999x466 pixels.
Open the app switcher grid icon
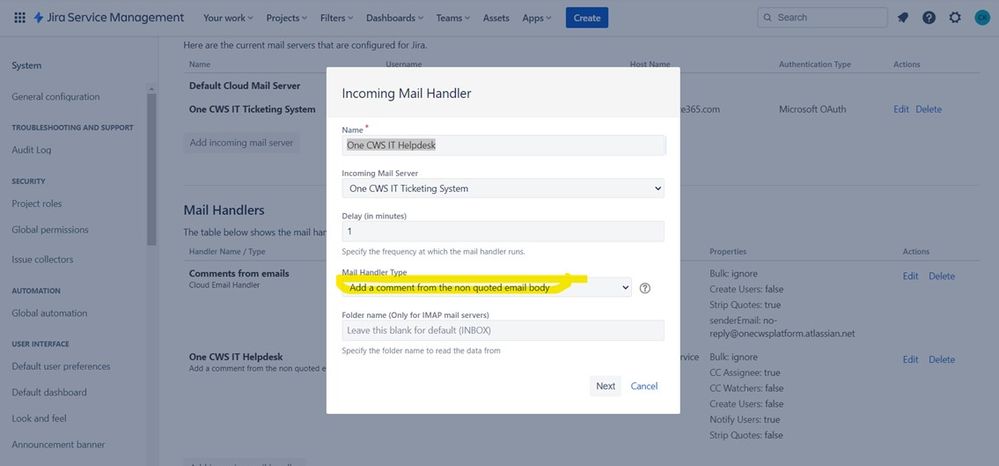(x=20, y=18)
